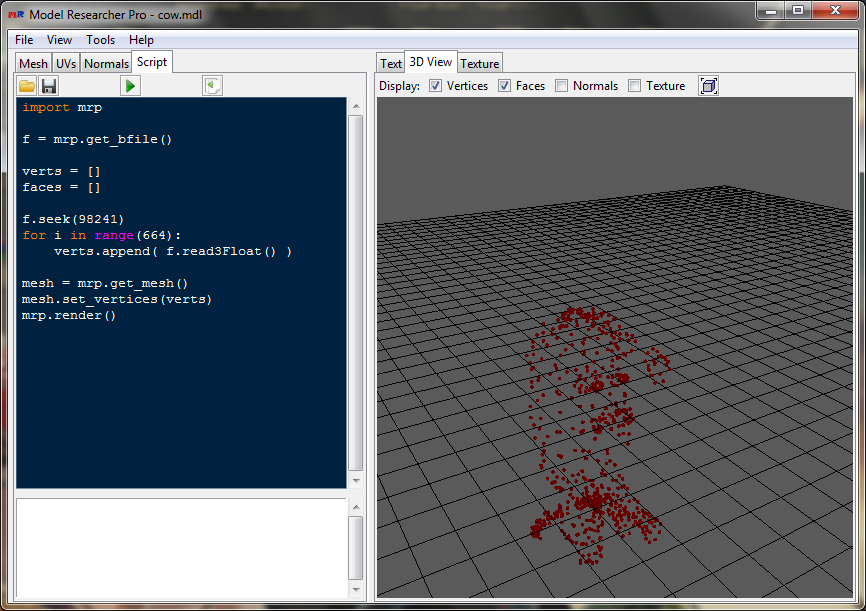The width and height of the screenshot is (866, 611).
Task: Click the 3D cube view icon
Action: coord(709,86)
